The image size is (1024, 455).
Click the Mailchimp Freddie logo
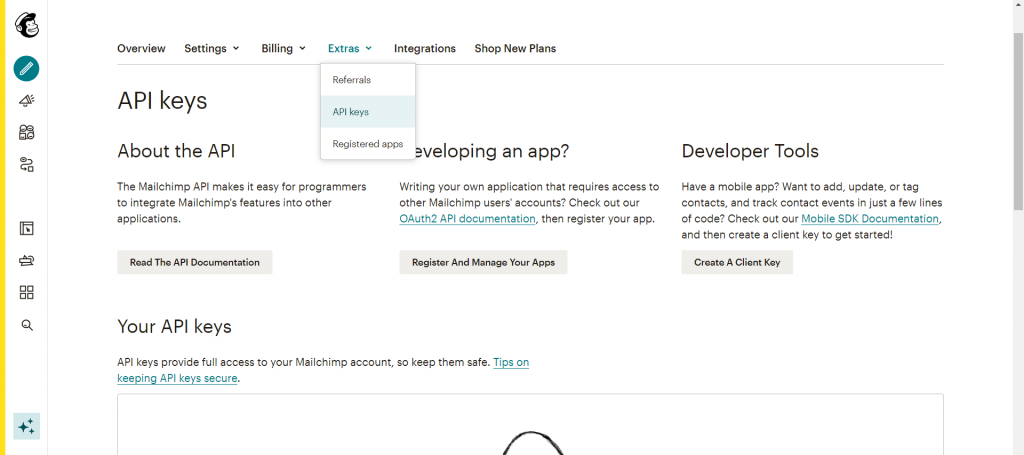click(x=27, y=24)
